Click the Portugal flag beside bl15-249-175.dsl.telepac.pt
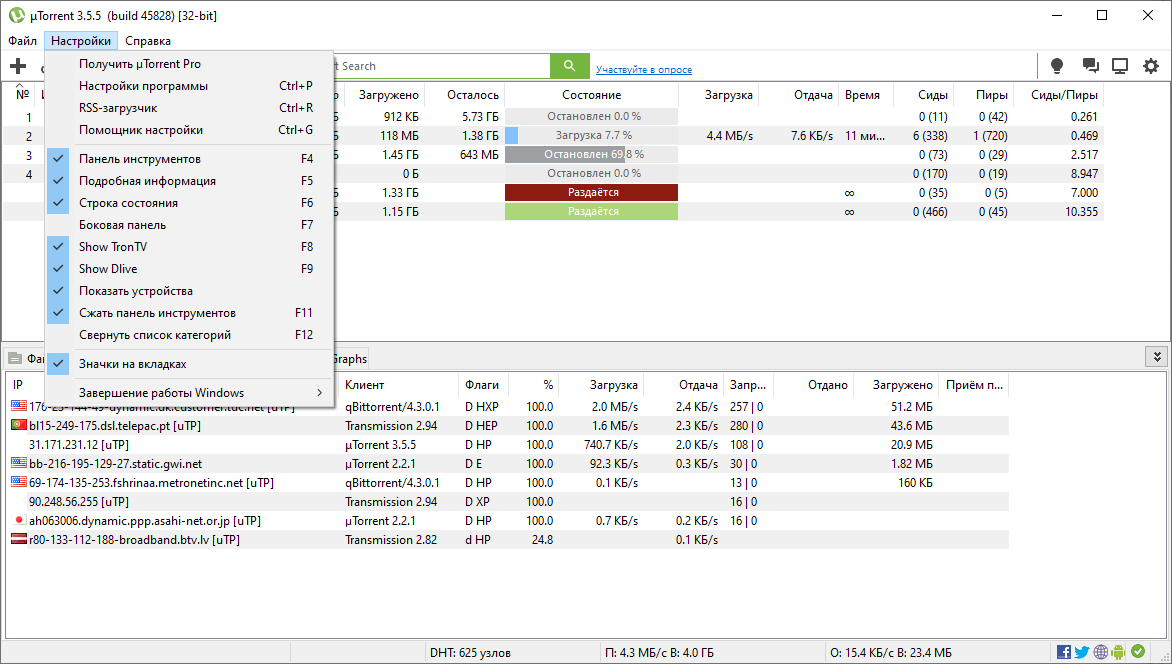The image size is (1172, 664). [x=19, y=425]
